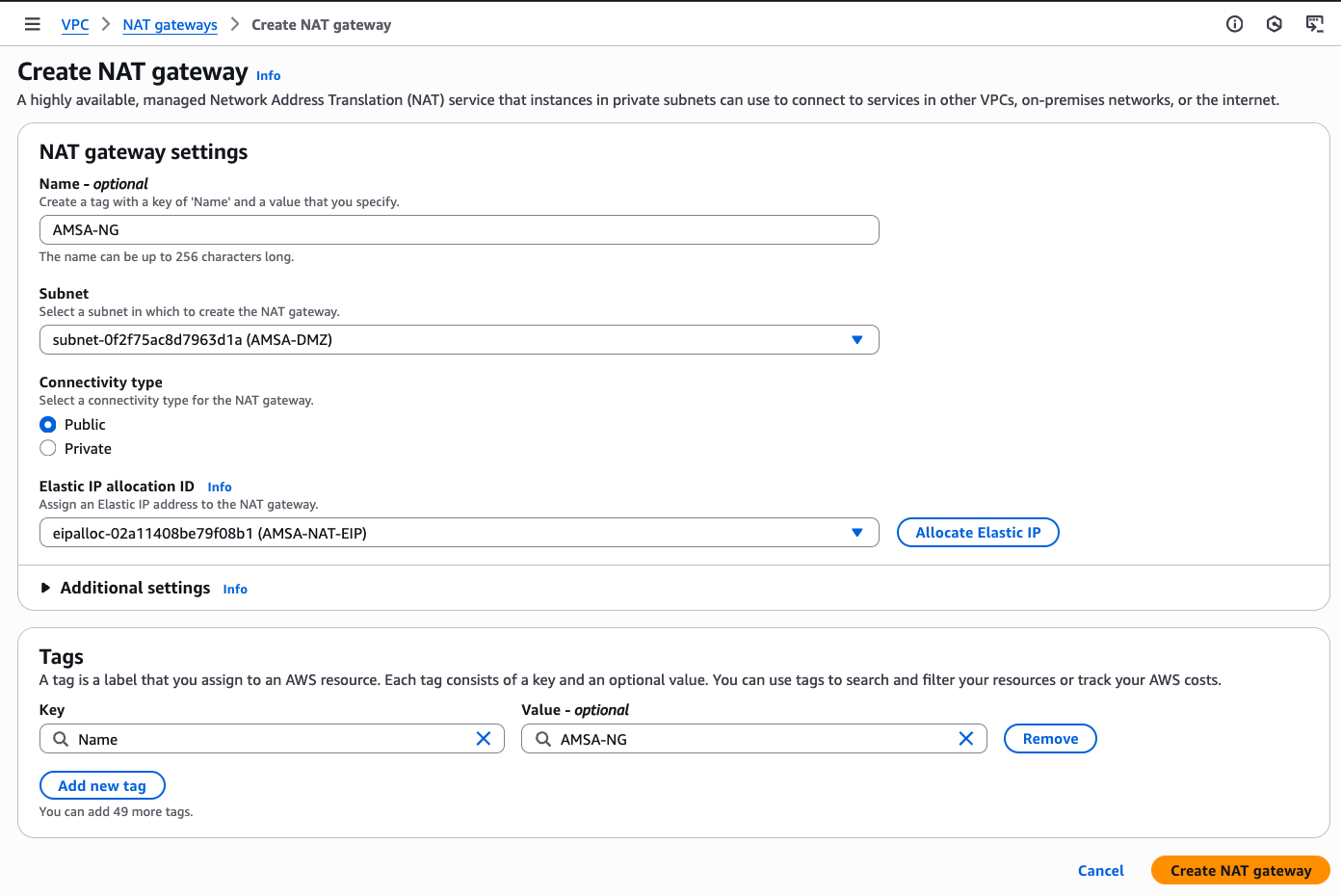Go to VPC breadcrumb
The width and height of the screenshot is (1341, 896).
pos(75,25)
